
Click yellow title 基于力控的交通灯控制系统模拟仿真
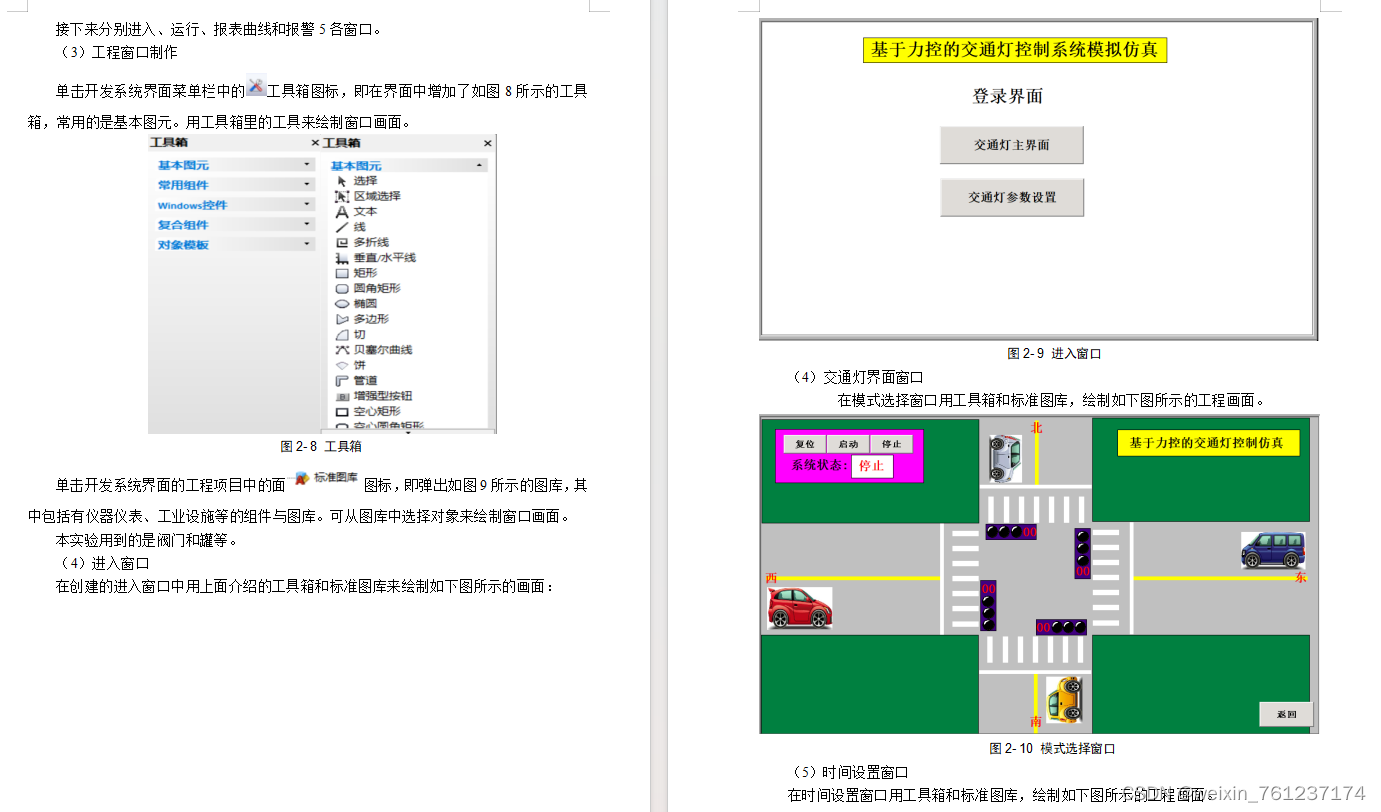(x=1015, y=50)
